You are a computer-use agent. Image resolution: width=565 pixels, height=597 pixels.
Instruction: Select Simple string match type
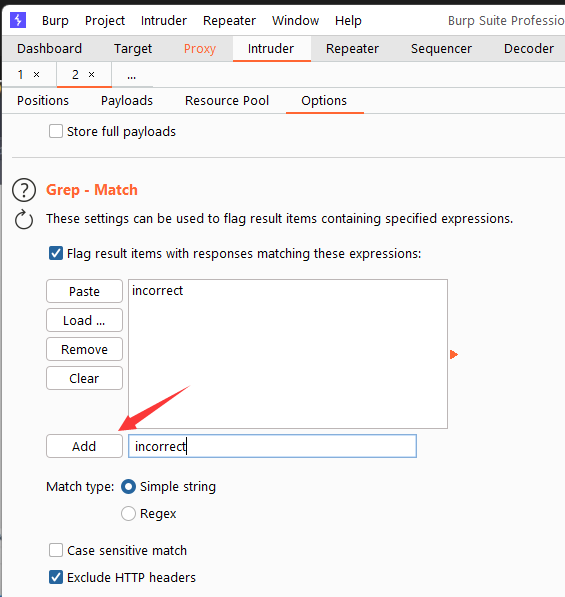(x=128, y=487)
